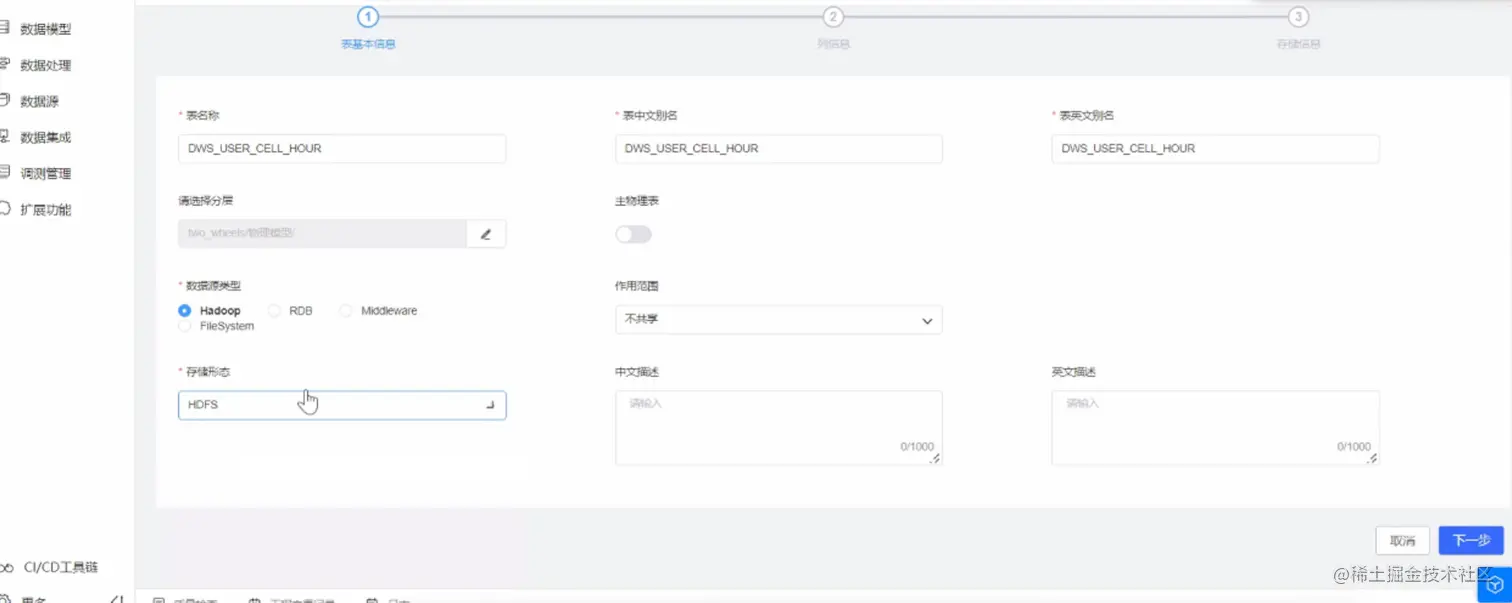Click the 作用范围 label

click(x=637, y=286)
